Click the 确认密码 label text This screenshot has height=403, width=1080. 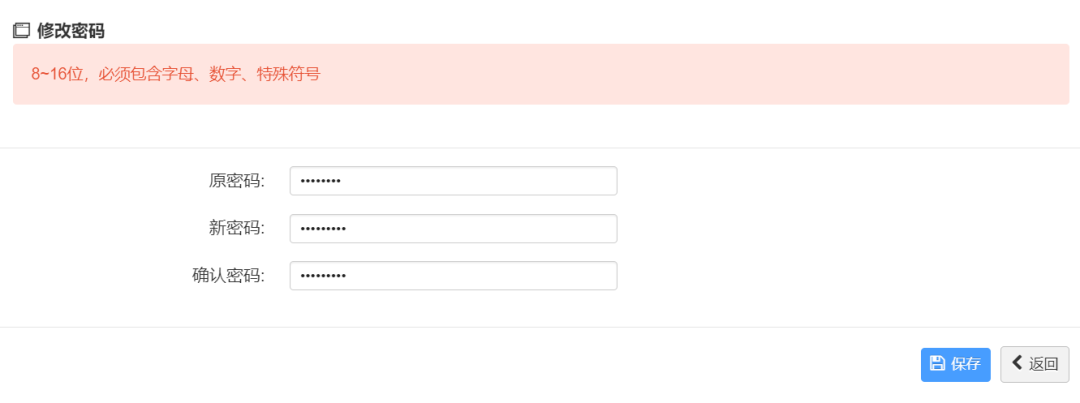click(x=229, y=276)
